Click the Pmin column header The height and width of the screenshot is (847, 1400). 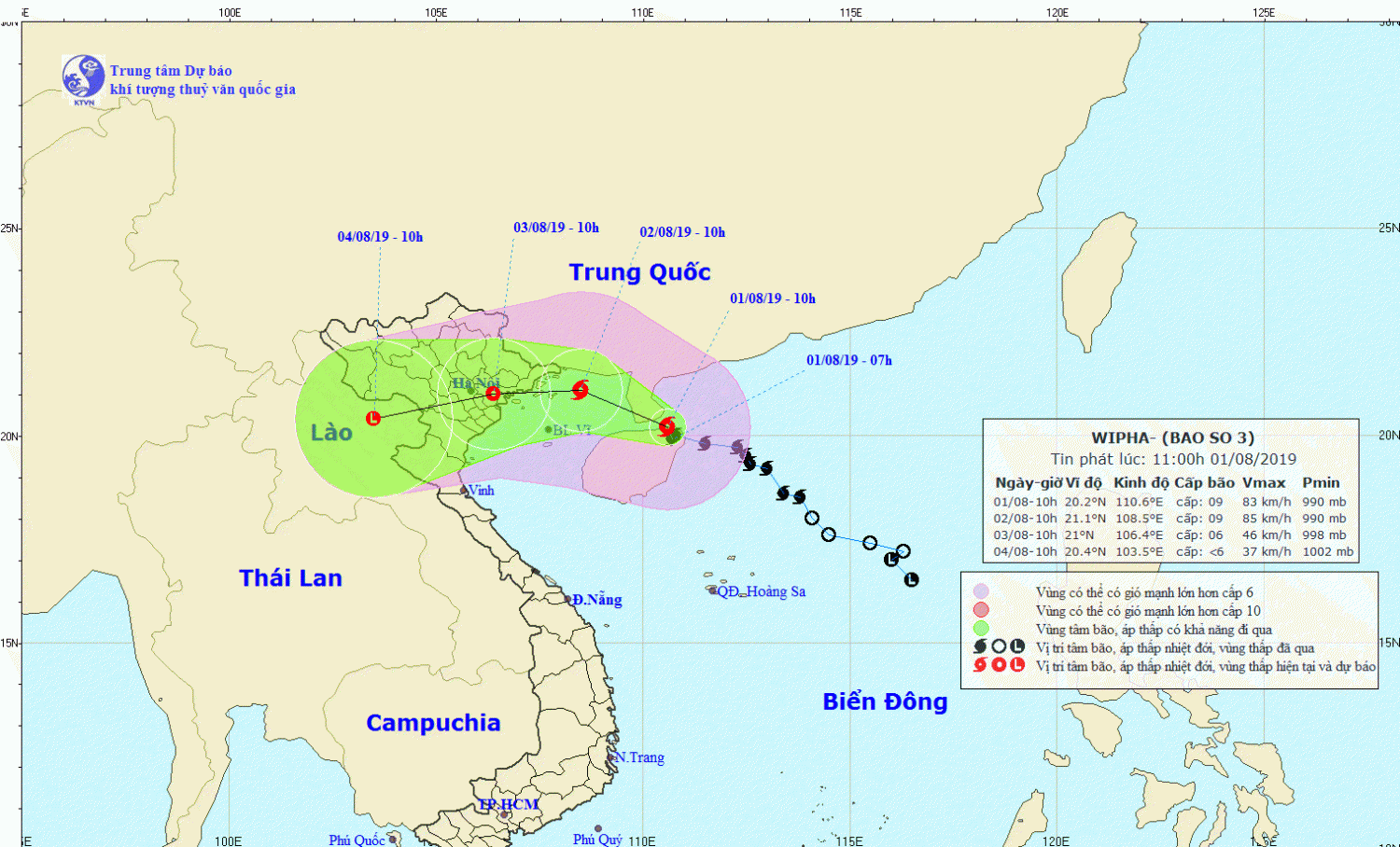1322,483
